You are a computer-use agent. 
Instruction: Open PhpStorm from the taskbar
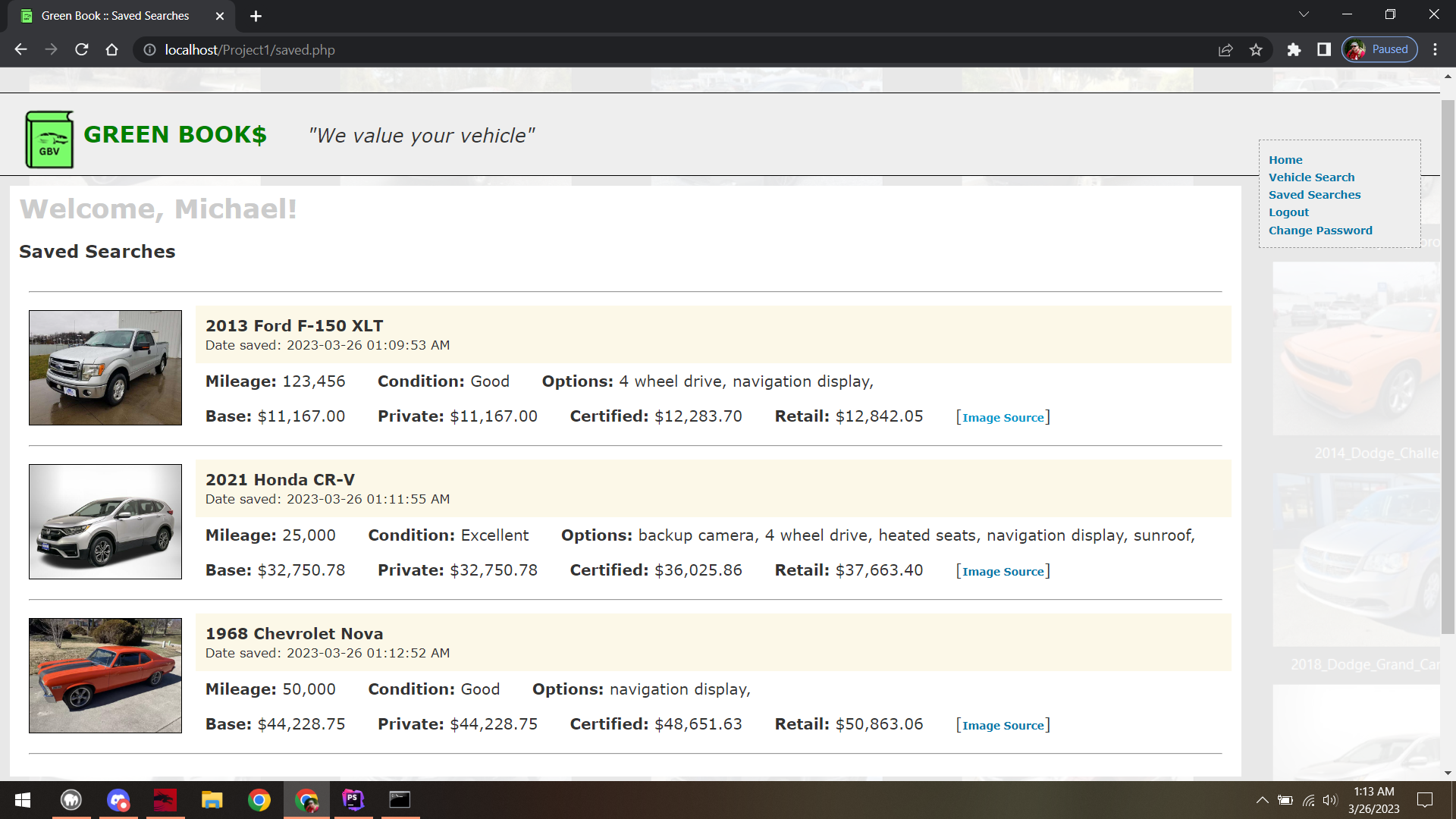click(353, 800)
